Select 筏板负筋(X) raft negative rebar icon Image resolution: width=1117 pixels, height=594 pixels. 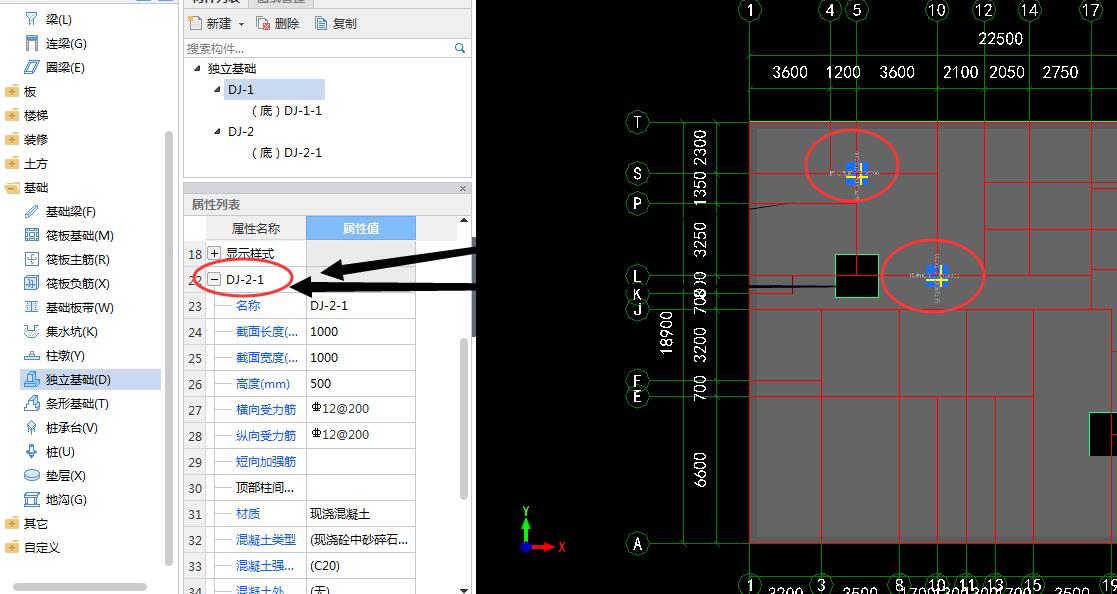[x=31, y=283]
